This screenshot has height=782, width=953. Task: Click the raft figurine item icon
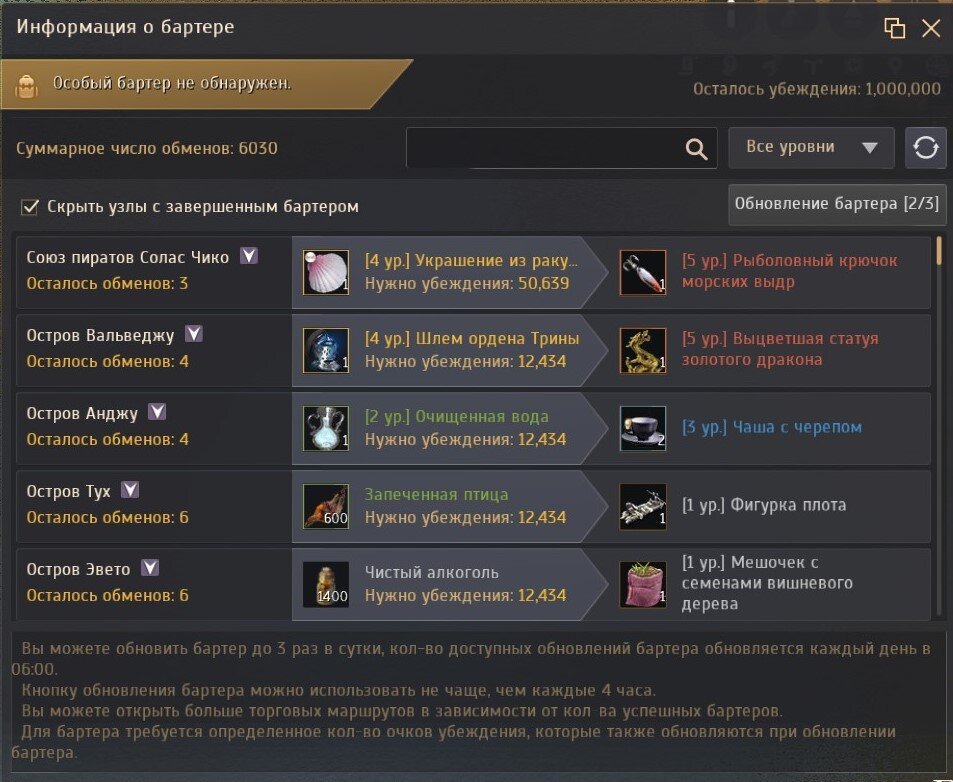[x=643, y=507]
